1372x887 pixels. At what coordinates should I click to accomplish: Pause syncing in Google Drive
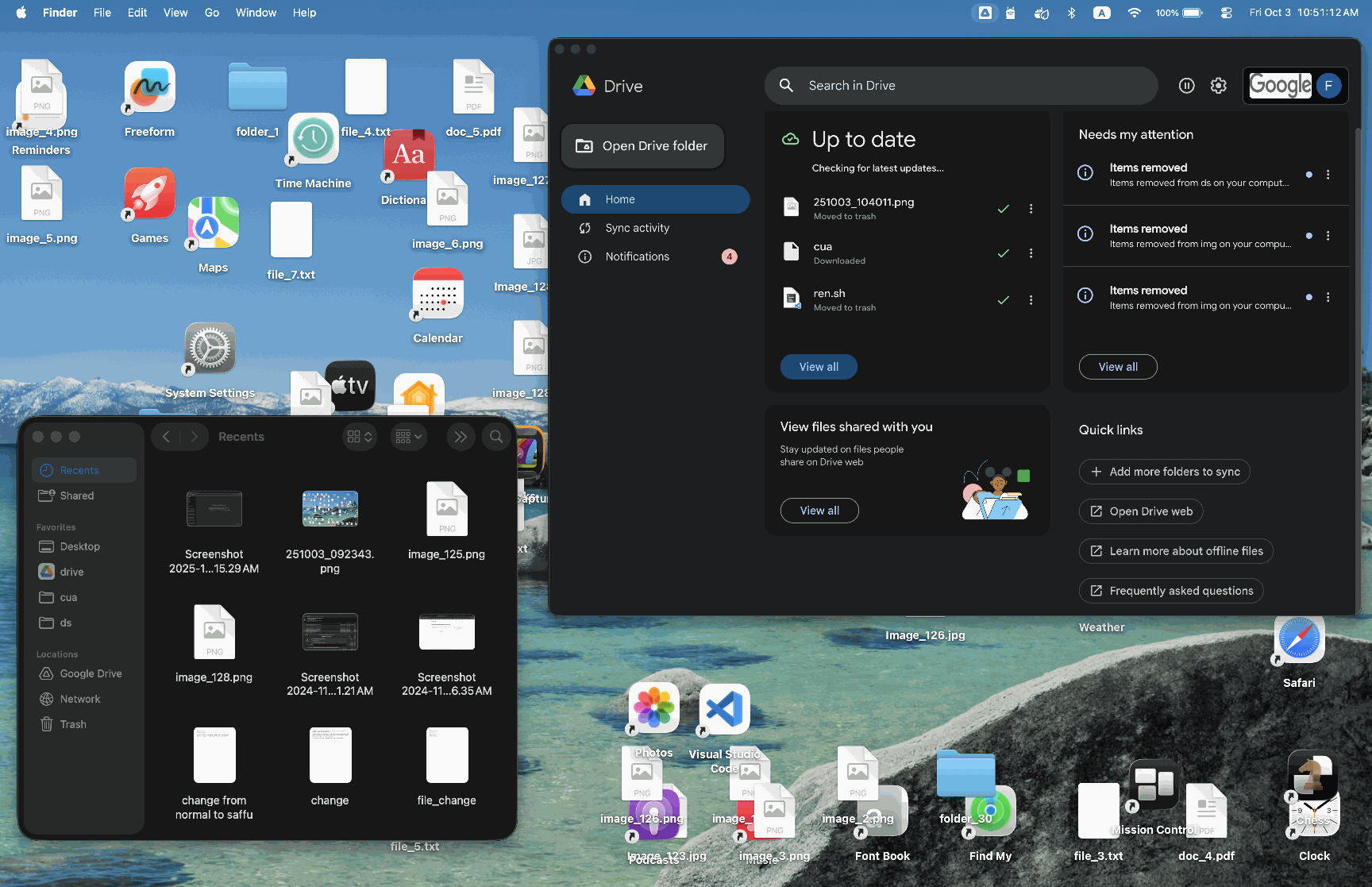tap(1186, 86)
